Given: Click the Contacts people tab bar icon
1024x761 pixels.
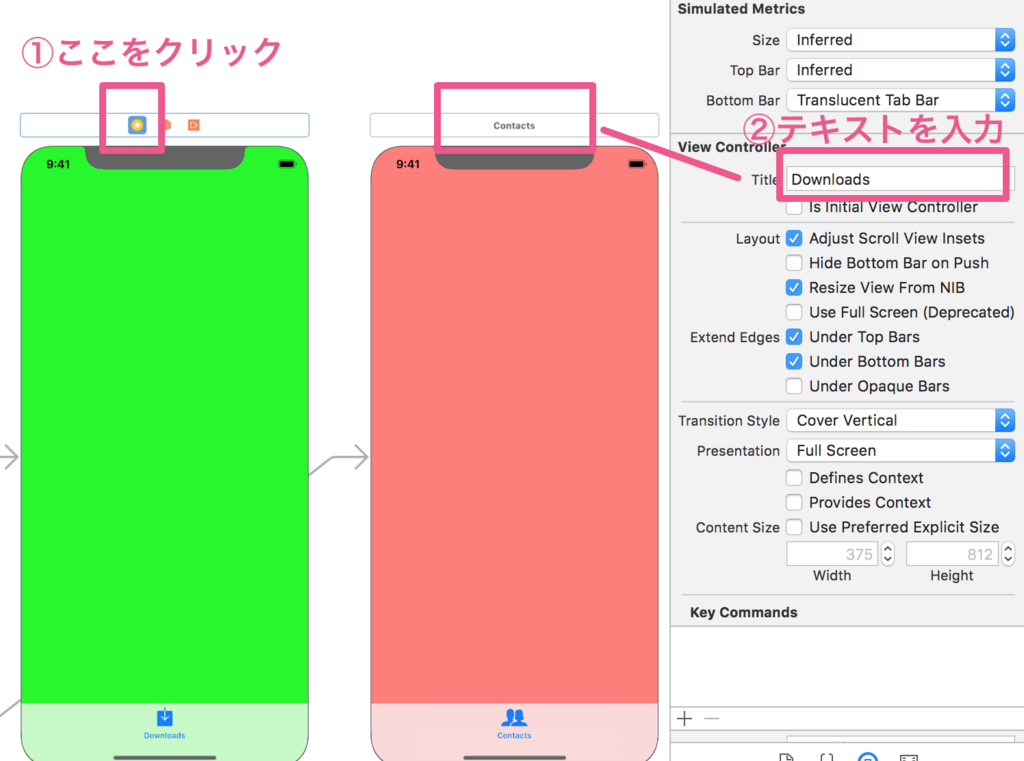Looking at the screenshot, I should click(514, 717).
